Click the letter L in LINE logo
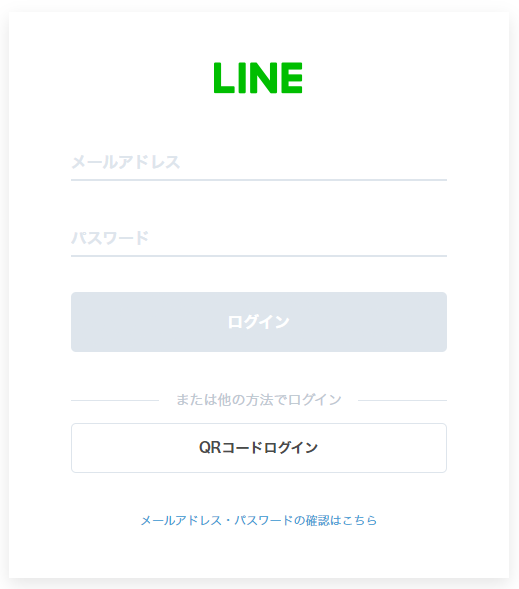This screenshot has height=589, width=519. 225,78
